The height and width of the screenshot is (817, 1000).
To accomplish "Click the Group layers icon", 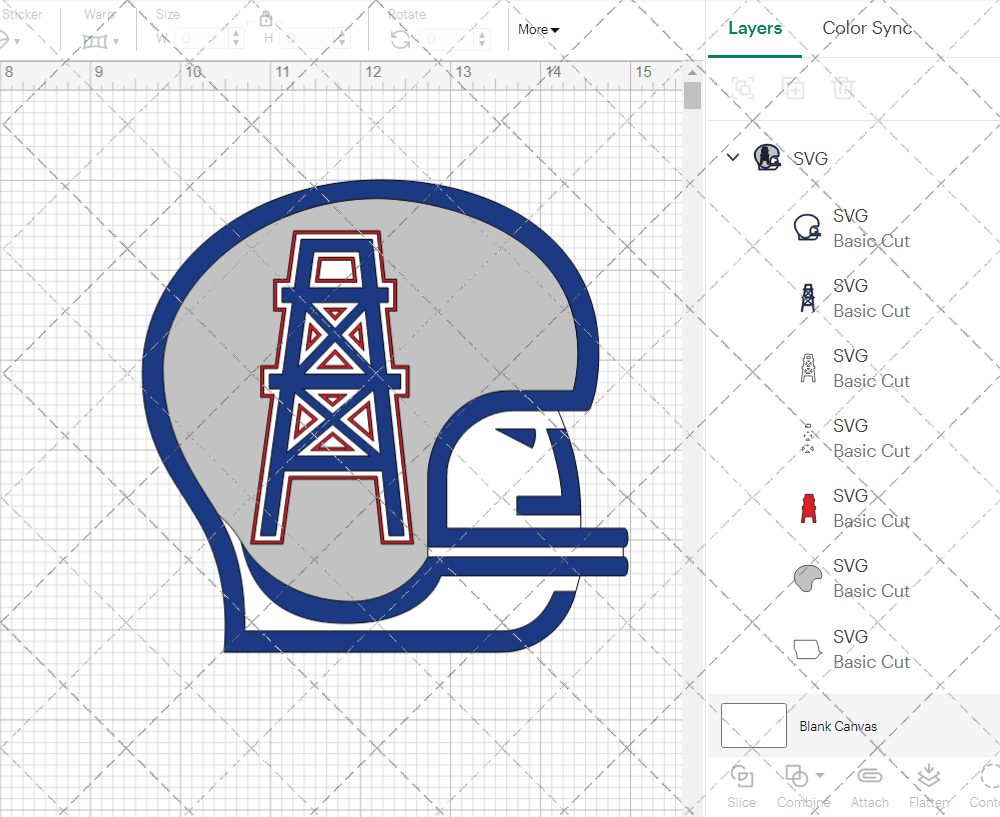I will [743, 88].
